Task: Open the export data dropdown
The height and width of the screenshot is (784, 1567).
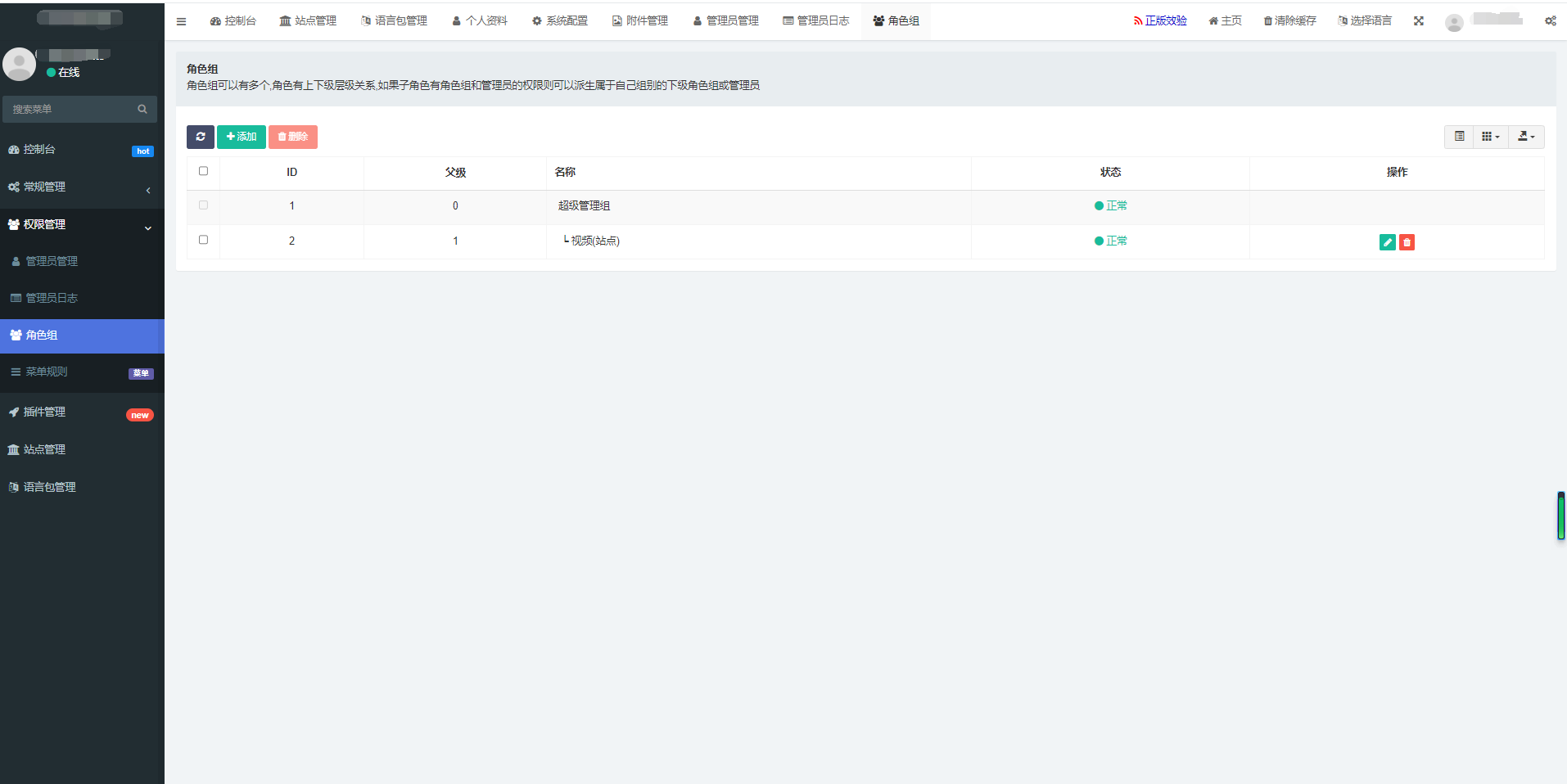Action: click(1526, 137)
